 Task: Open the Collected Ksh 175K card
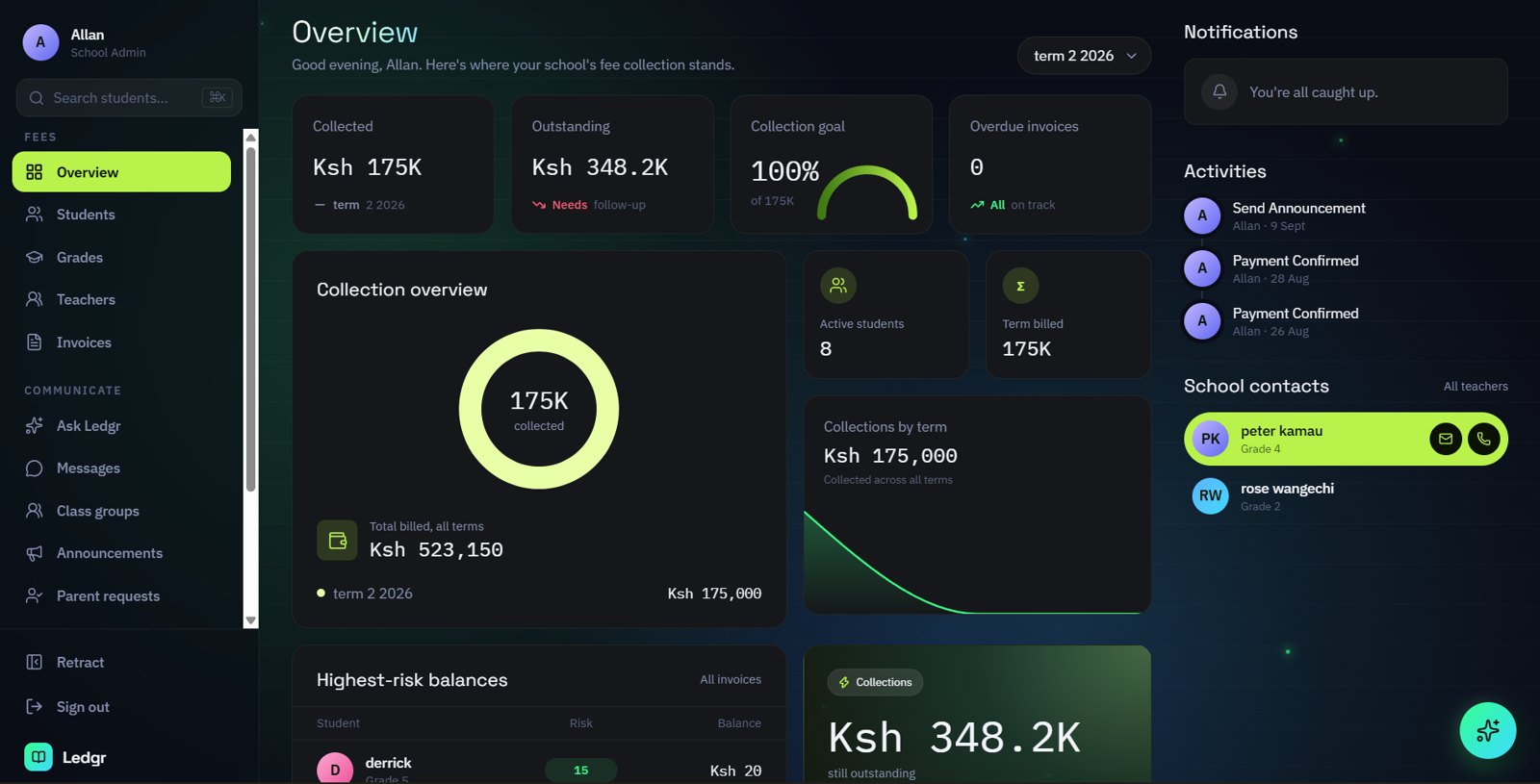tap(393, 164)
